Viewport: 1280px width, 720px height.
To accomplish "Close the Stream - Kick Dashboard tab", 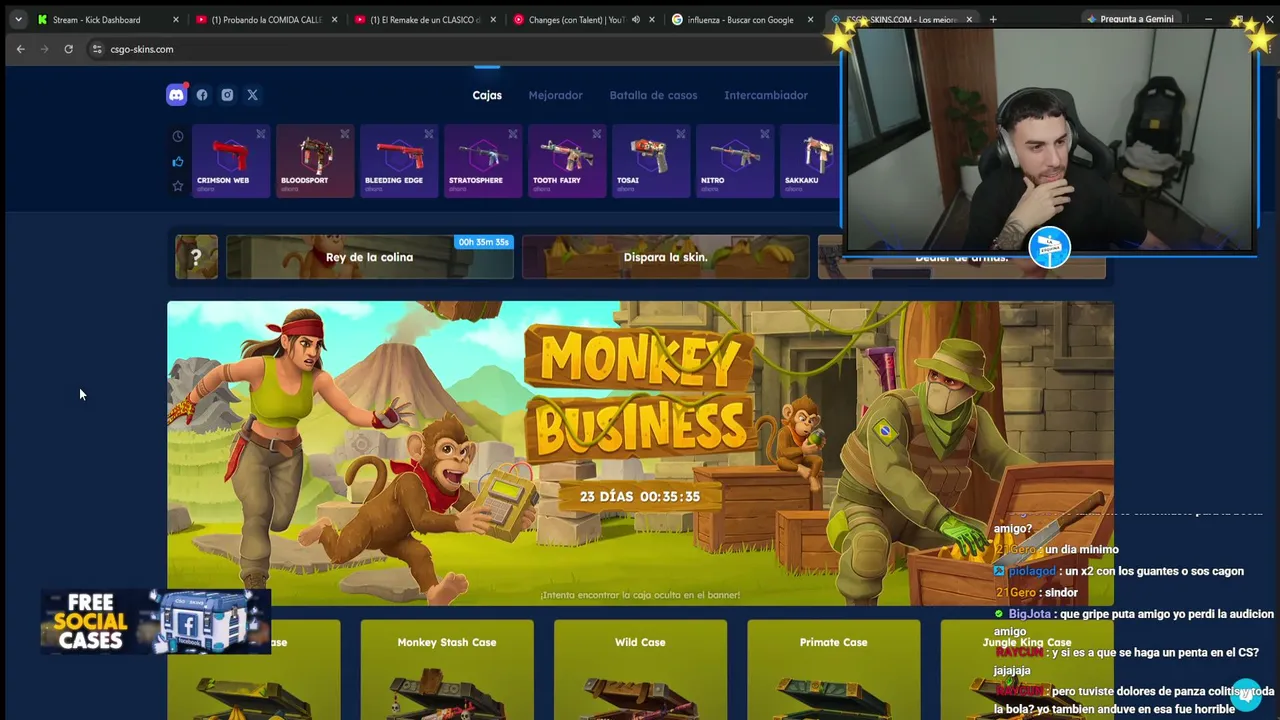I will click(175, 19).
